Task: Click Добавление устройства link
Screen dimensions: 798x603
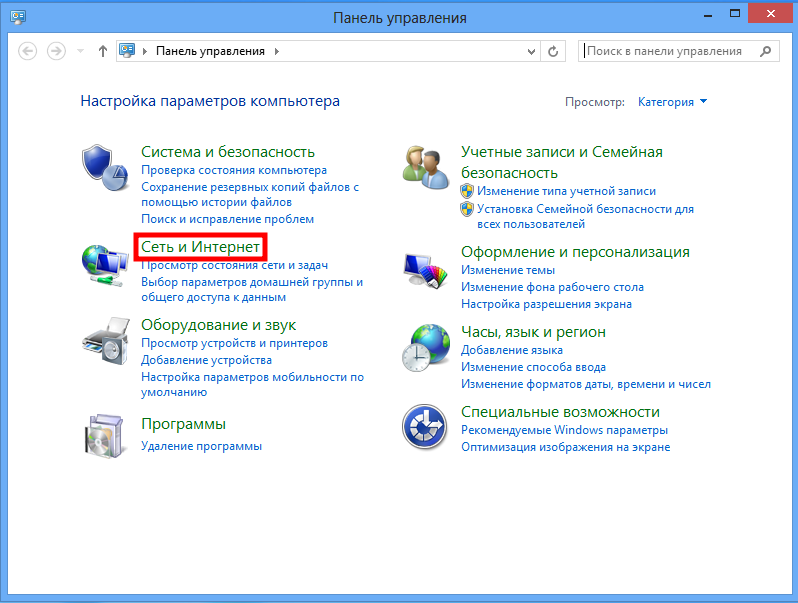Action: click(x=206, y=360)
